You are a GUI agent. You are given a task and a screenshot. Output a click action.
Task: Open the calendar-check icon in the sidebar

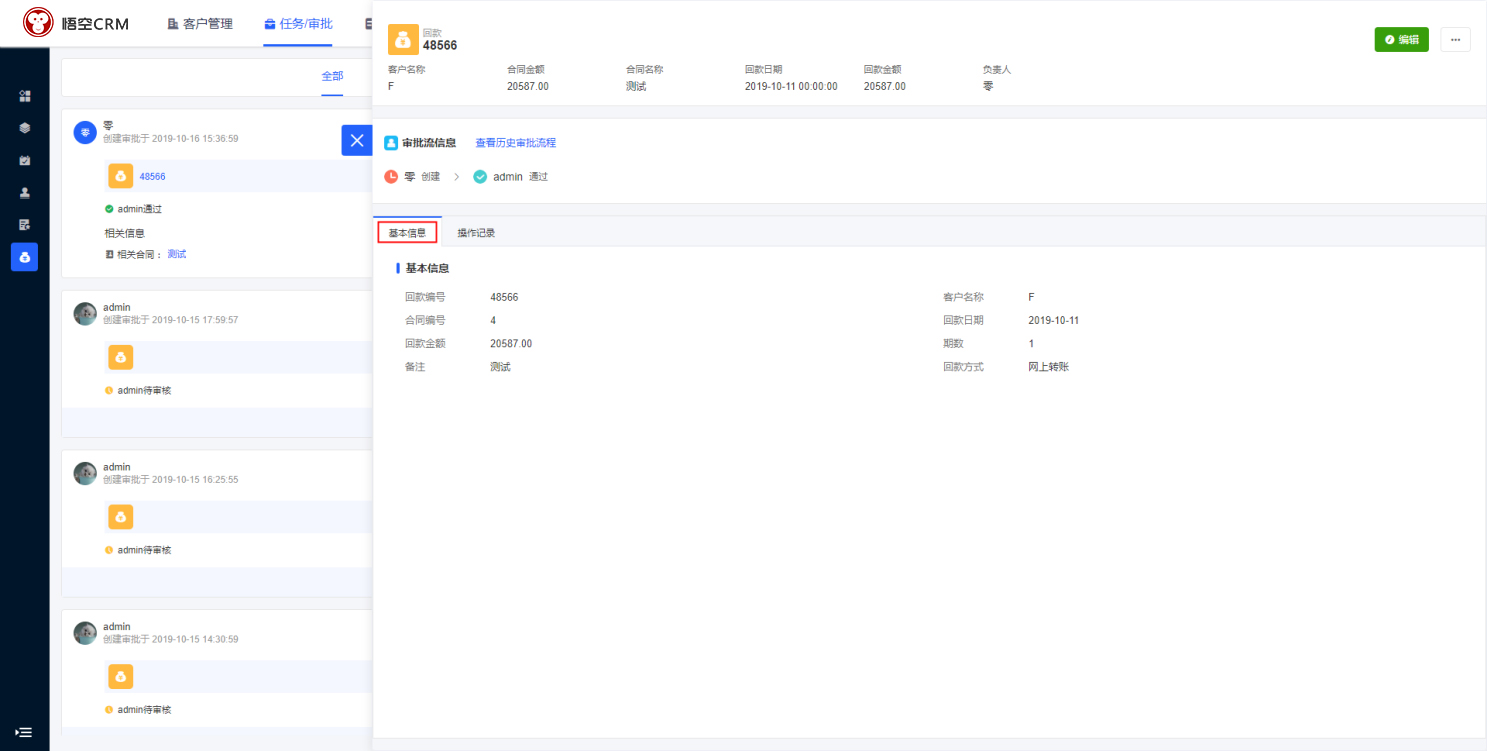[x=25, y=160]
